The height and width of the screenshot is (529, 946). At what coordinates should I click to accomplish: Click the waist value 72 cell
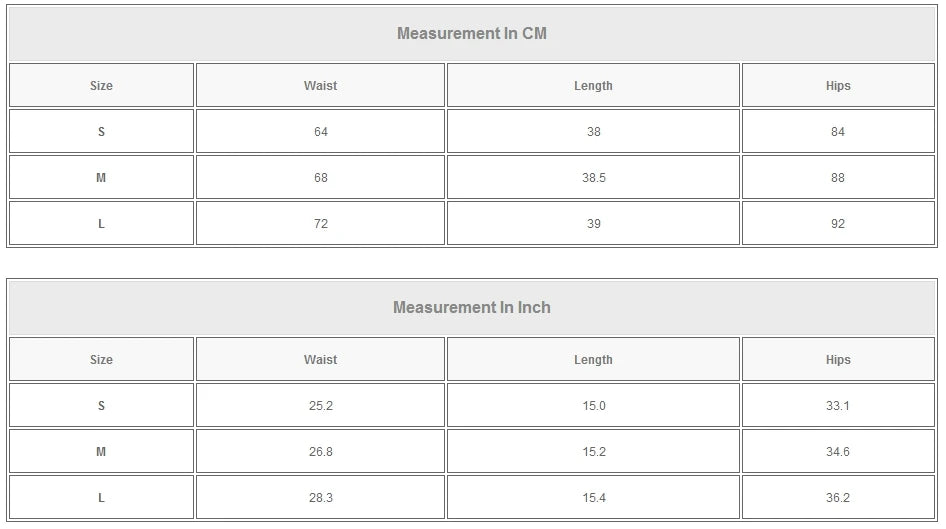coord(320,224)
